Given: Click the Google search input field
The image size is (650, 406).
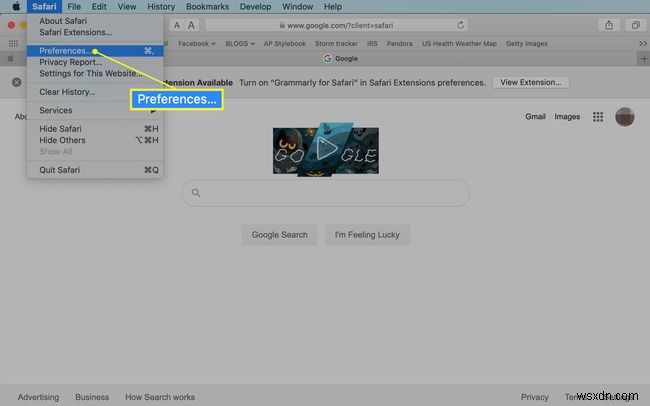Looking at the screenshot, I should (326, 193).
